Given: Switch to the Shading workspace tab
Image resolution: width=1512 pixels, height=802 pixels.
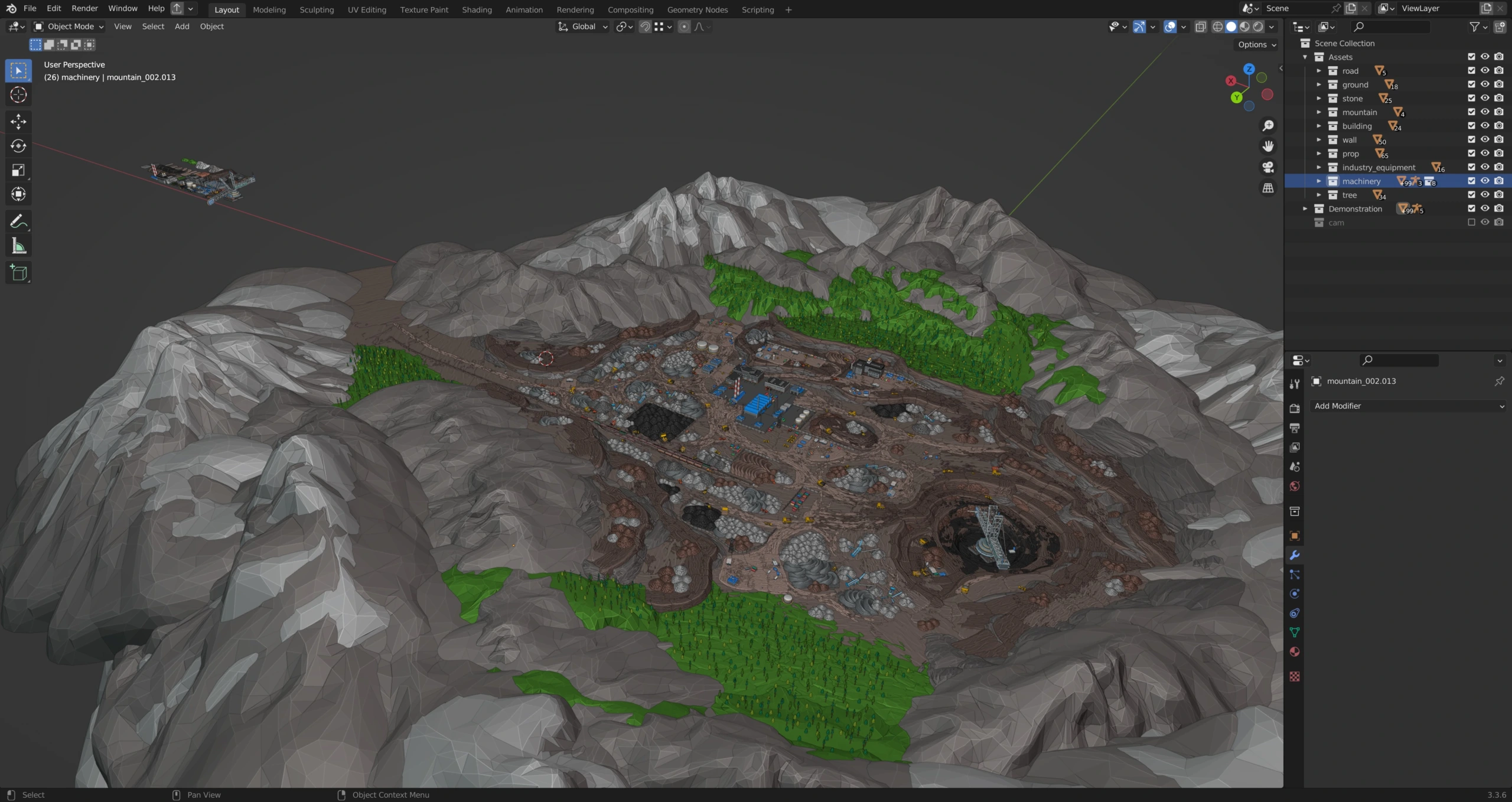Looking at the screenshot, I should tap(476, 9).
